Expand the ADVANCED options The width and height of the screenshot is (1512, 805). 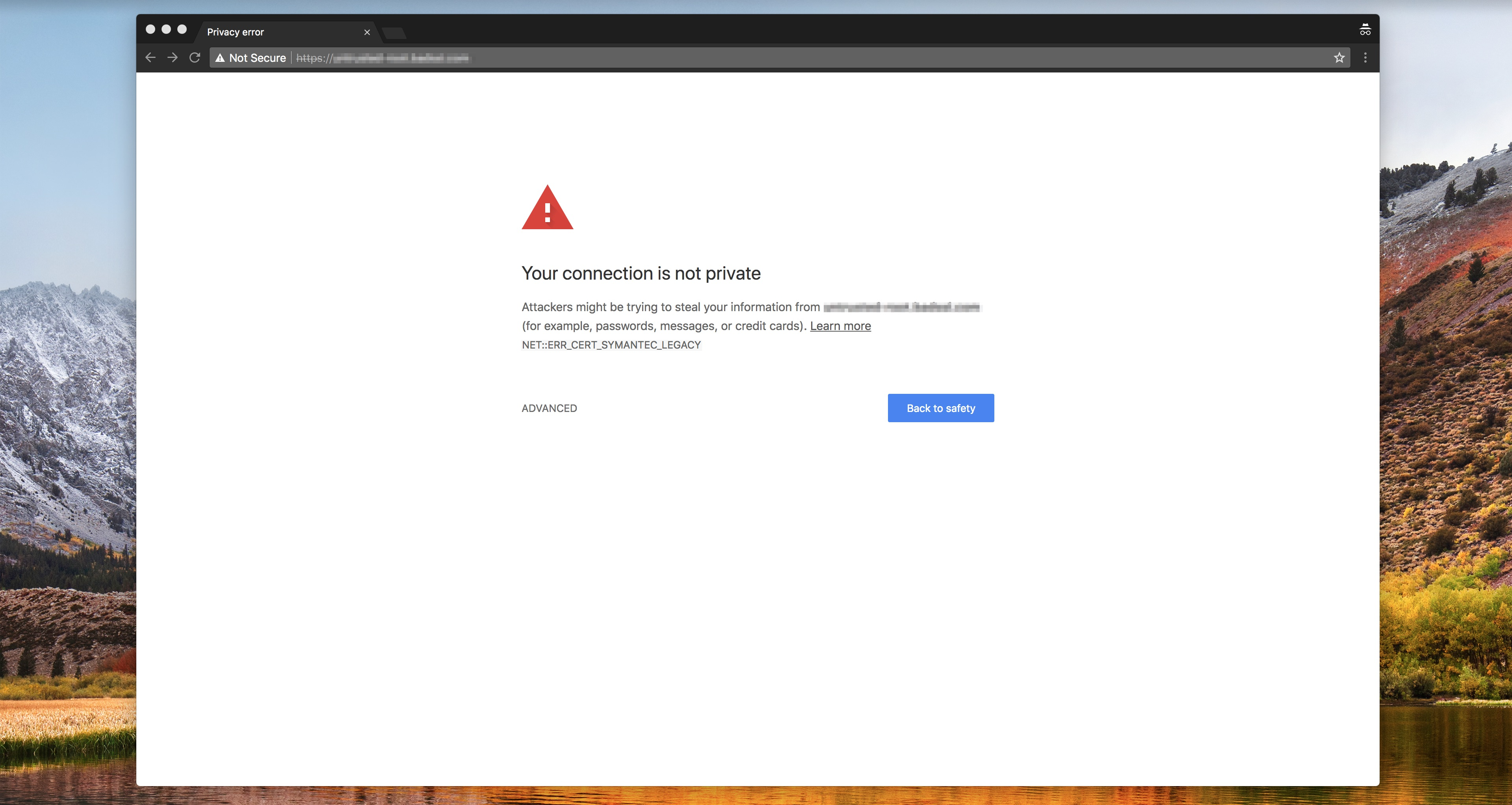pyautogui.click(x=549, y=408)
